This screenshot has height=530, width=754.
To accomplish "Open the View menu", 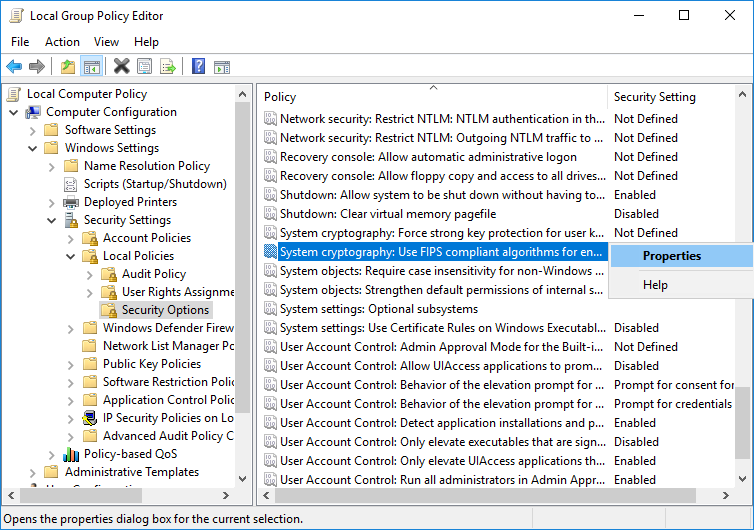I will (x=106, y=42).
